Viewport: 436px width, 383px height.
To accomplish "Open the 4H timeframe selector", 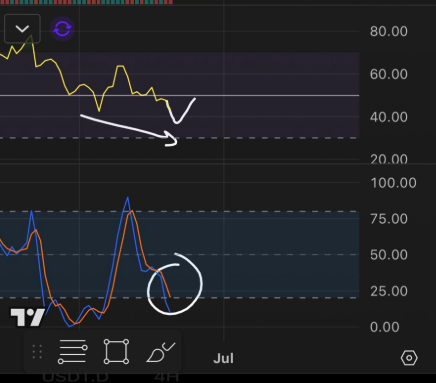I will tap(167, 377).
